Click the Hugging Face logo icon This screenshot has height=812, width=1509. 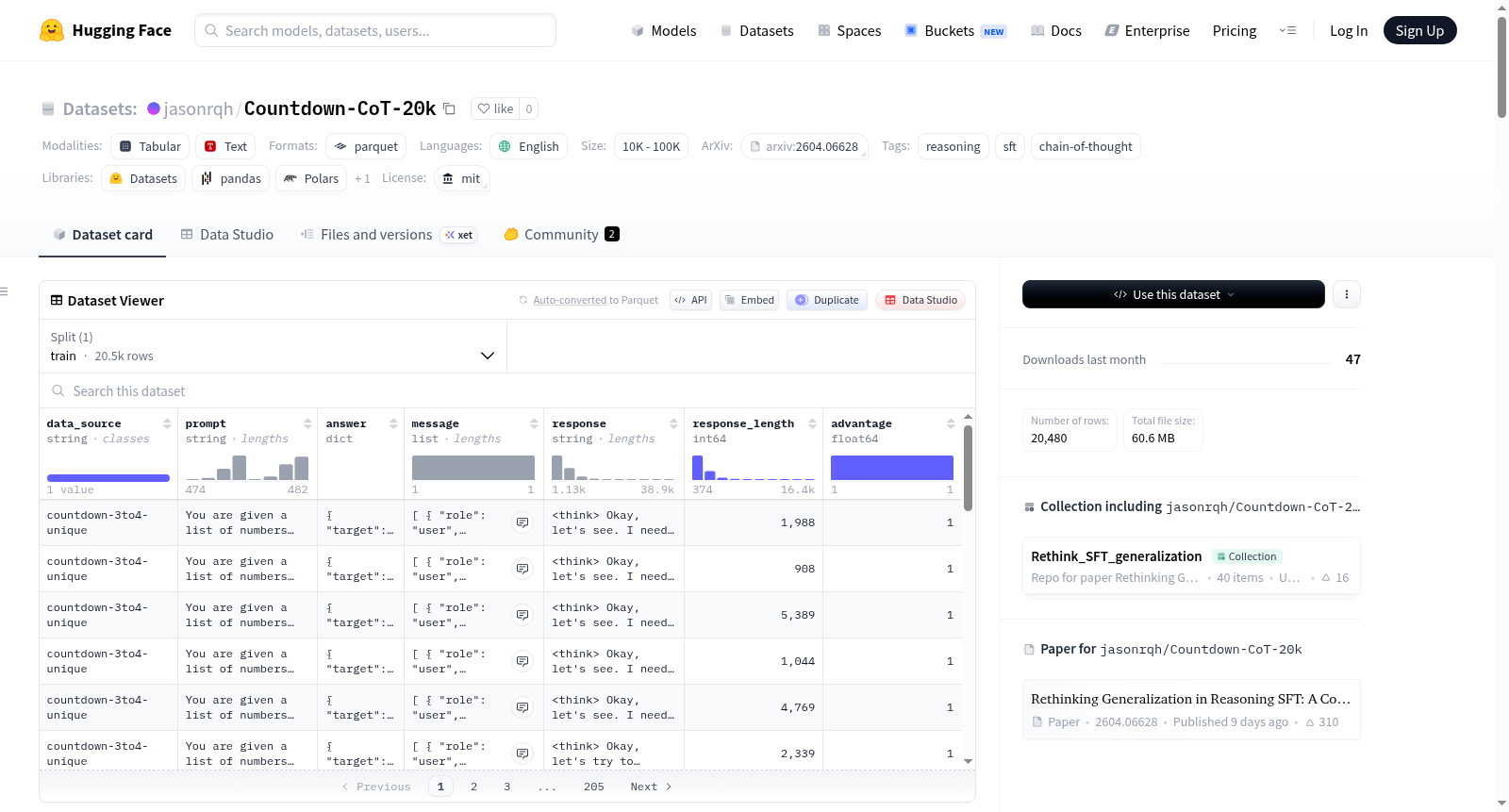(x=52, y=30)
